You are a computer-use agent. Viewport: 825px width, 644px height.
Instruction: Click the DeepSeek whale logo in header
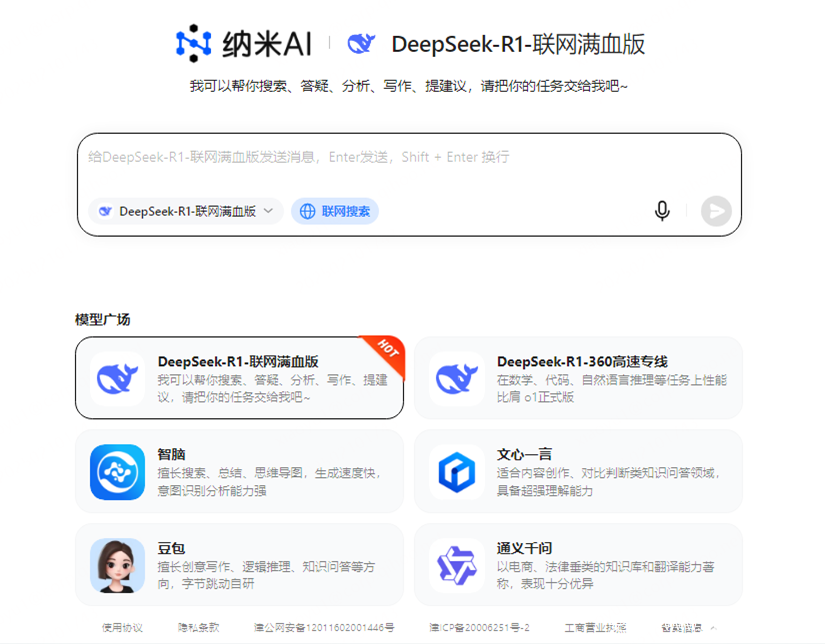(361, 44)
